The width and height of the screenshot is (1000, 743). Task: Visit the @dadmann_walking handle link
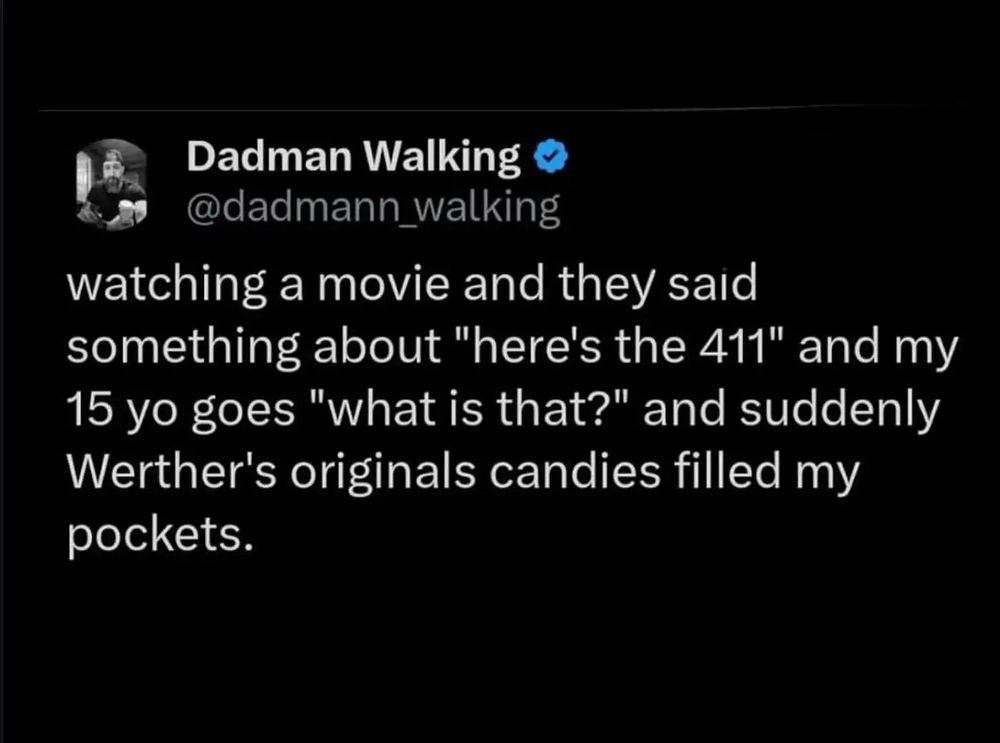click(374, 209)
